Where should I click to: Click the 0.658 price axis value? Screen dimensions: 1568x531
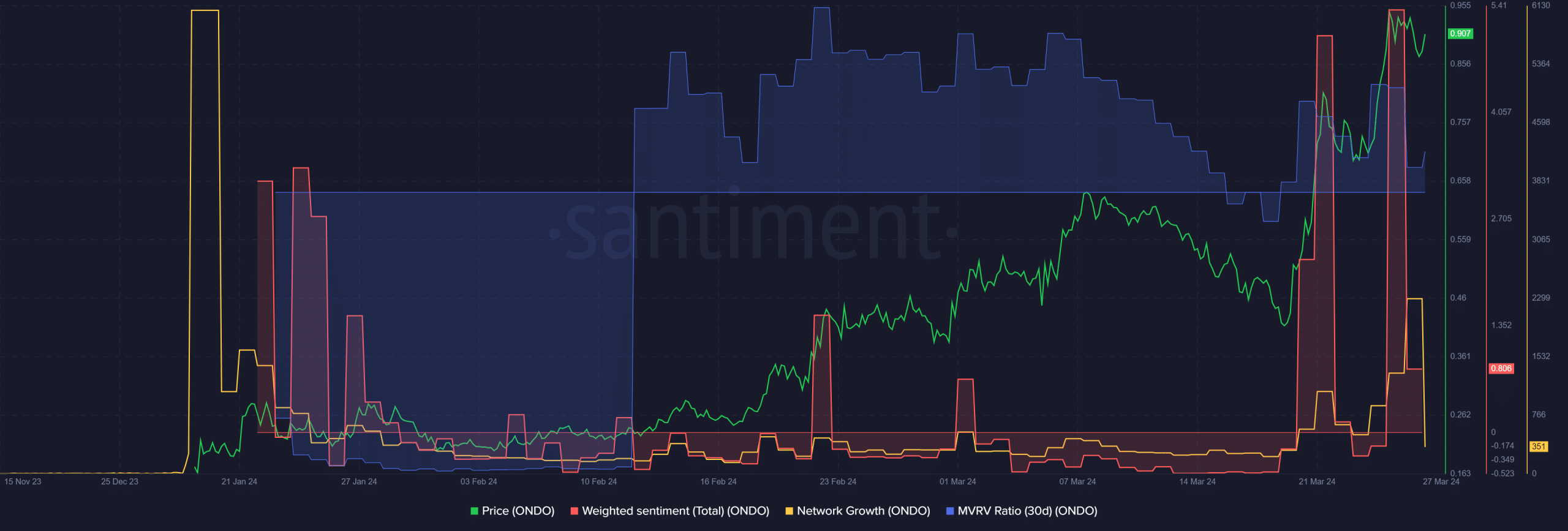tap(1460, 181)
